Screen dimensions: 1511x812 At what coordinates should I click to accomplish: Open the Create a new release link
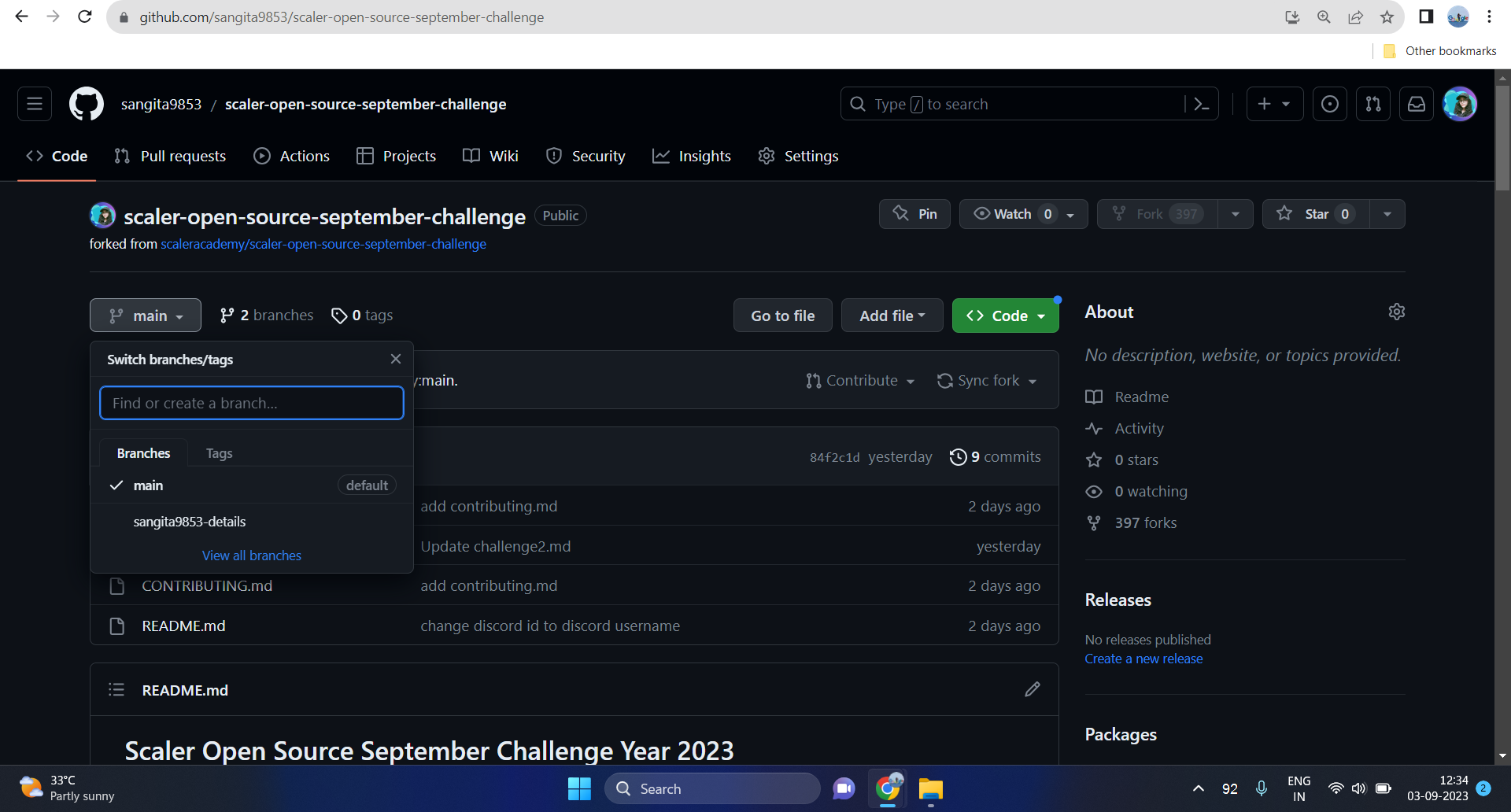coord(1143,659)
